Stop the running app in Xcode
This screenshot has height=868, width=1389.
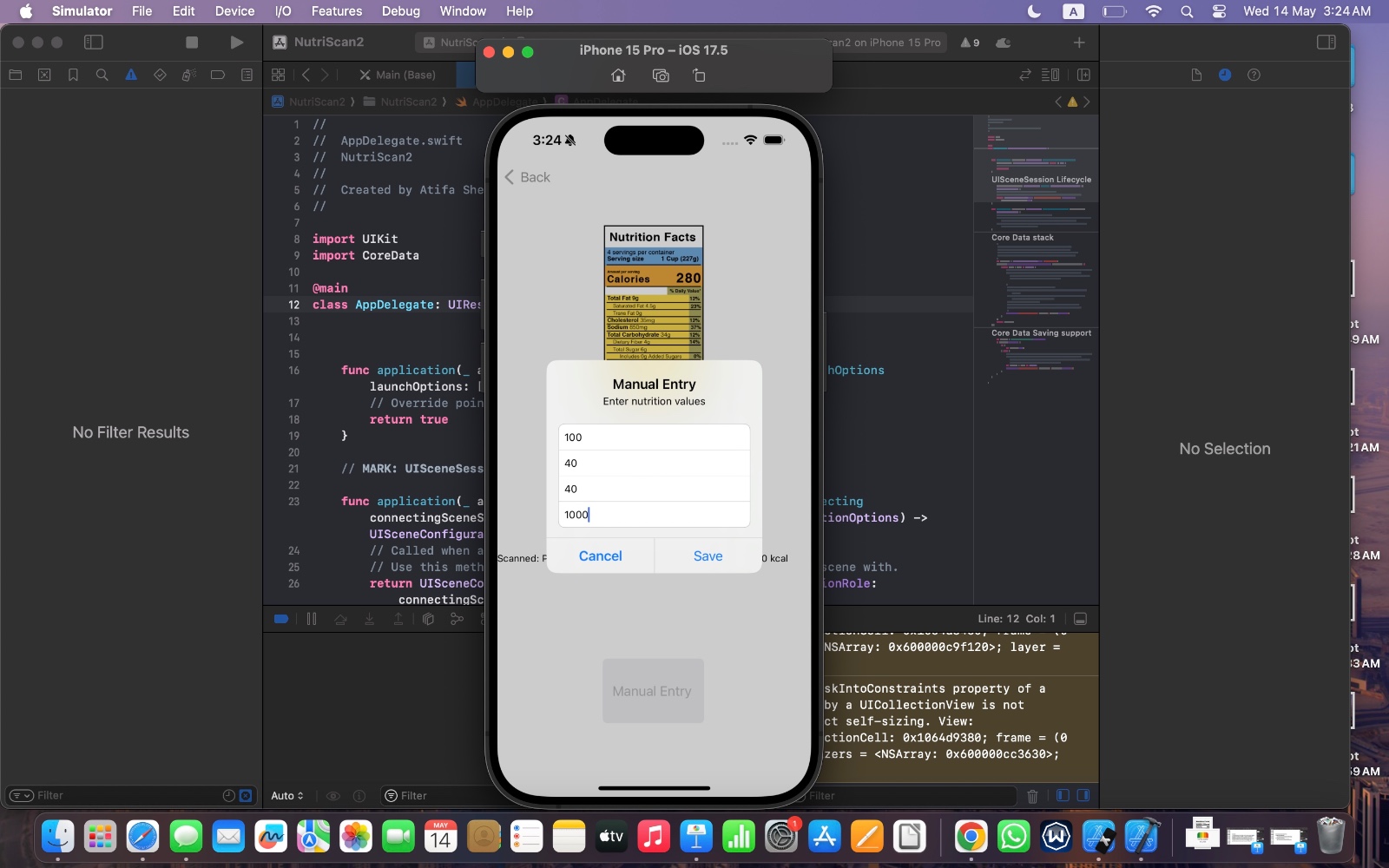[192, 42]
